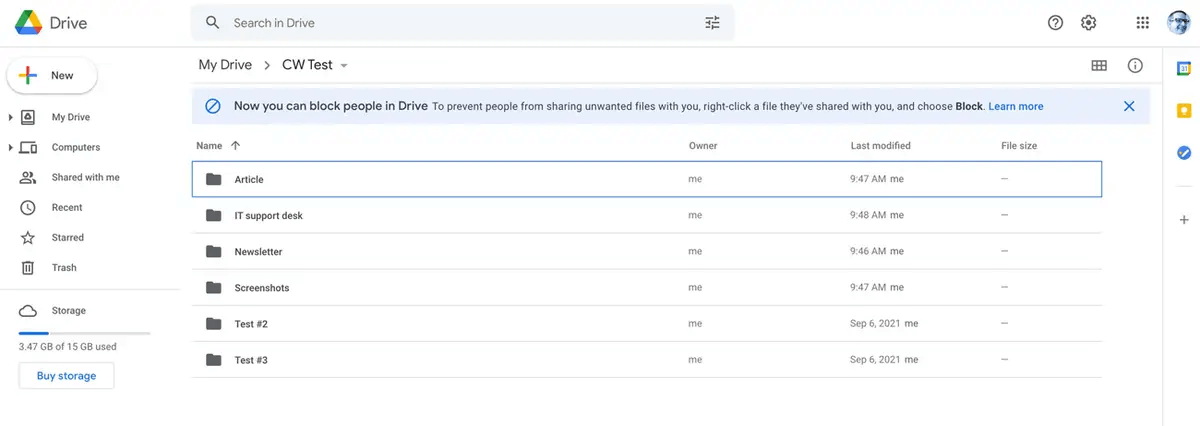Open Google Keep side panel
Viewport: 1200px width, 426px height.
[1184, 110]
